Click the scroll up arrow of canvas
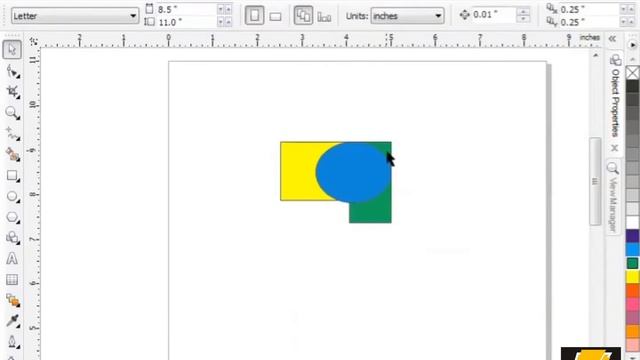Screen dimensions: 640x360 (596, 55)
